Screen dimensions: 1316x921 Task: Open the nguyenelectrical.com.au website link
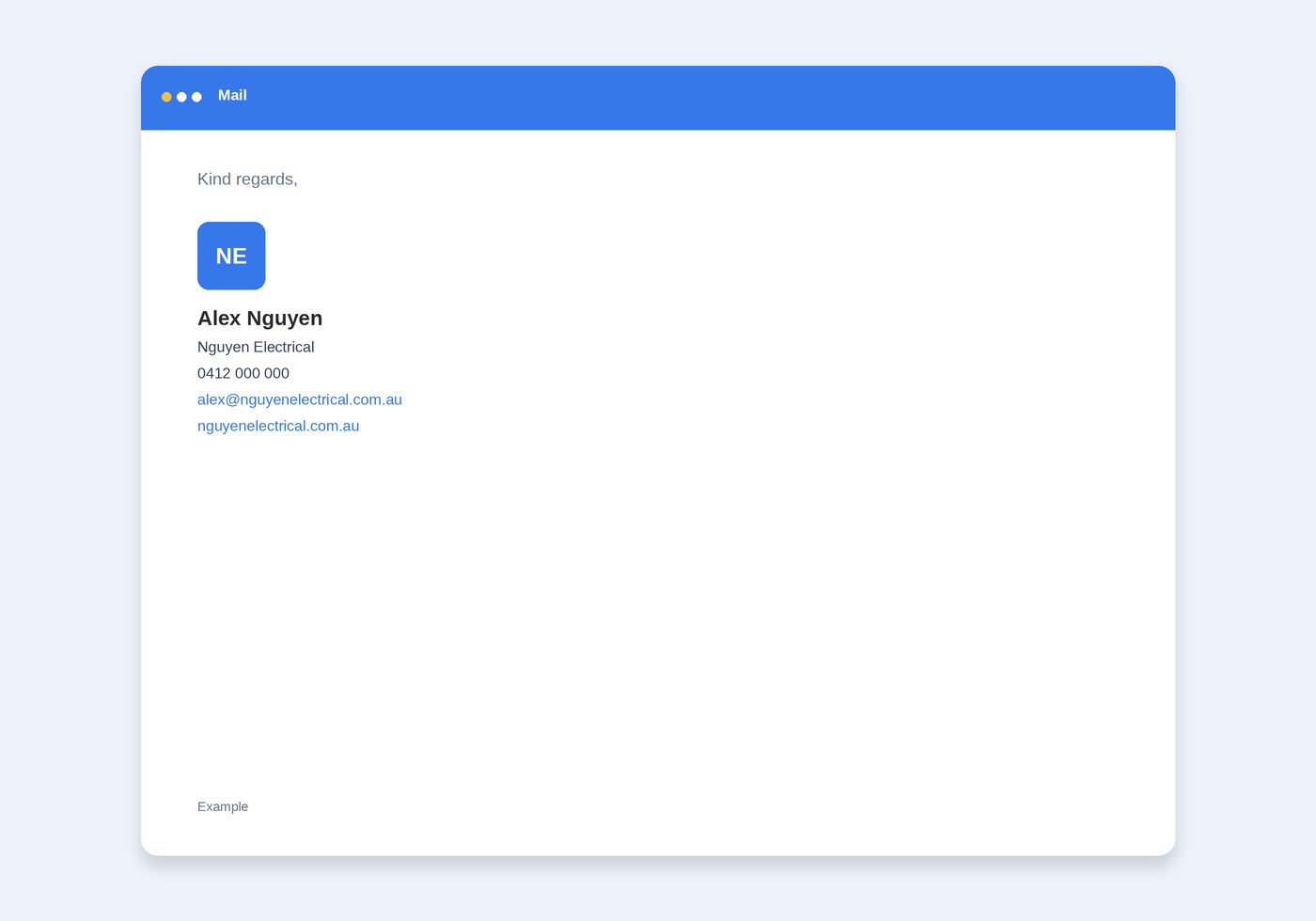(x=278, y=426)
